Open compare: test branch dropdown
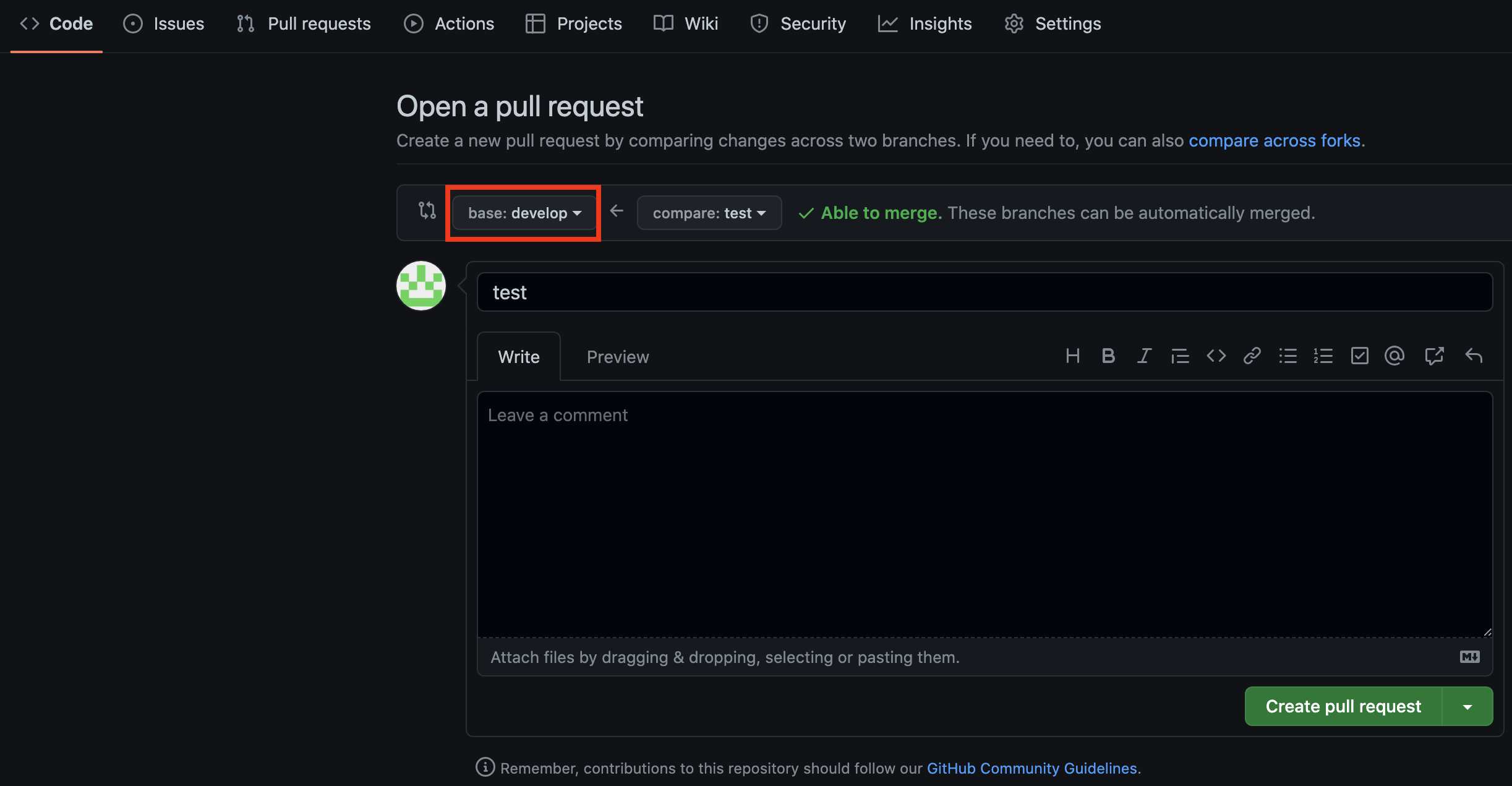The image size is (1512, 786). (709, 213)
